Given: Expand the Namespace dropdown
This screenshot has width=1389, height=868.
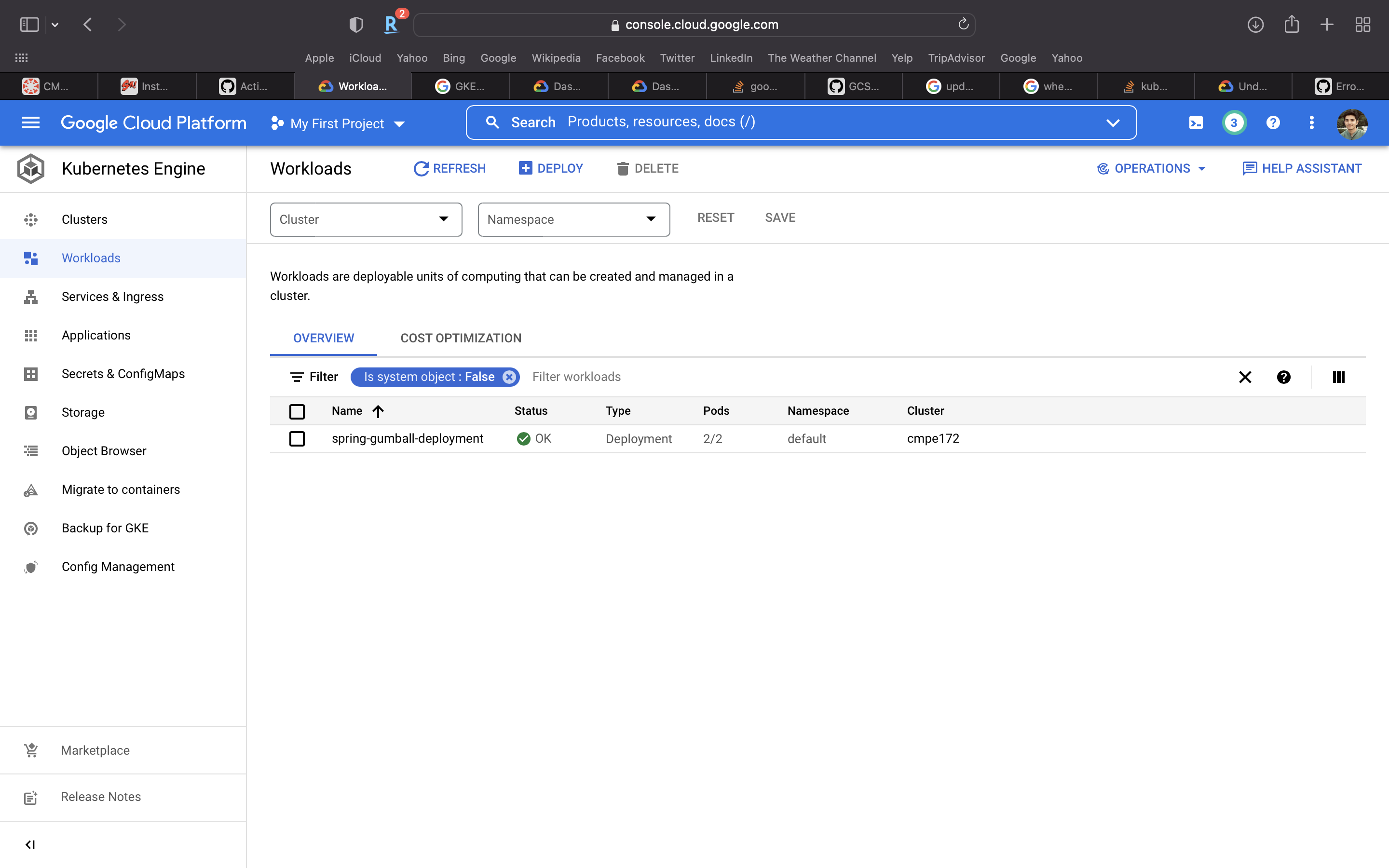Looking at the screenshot, I should (573, 219).
